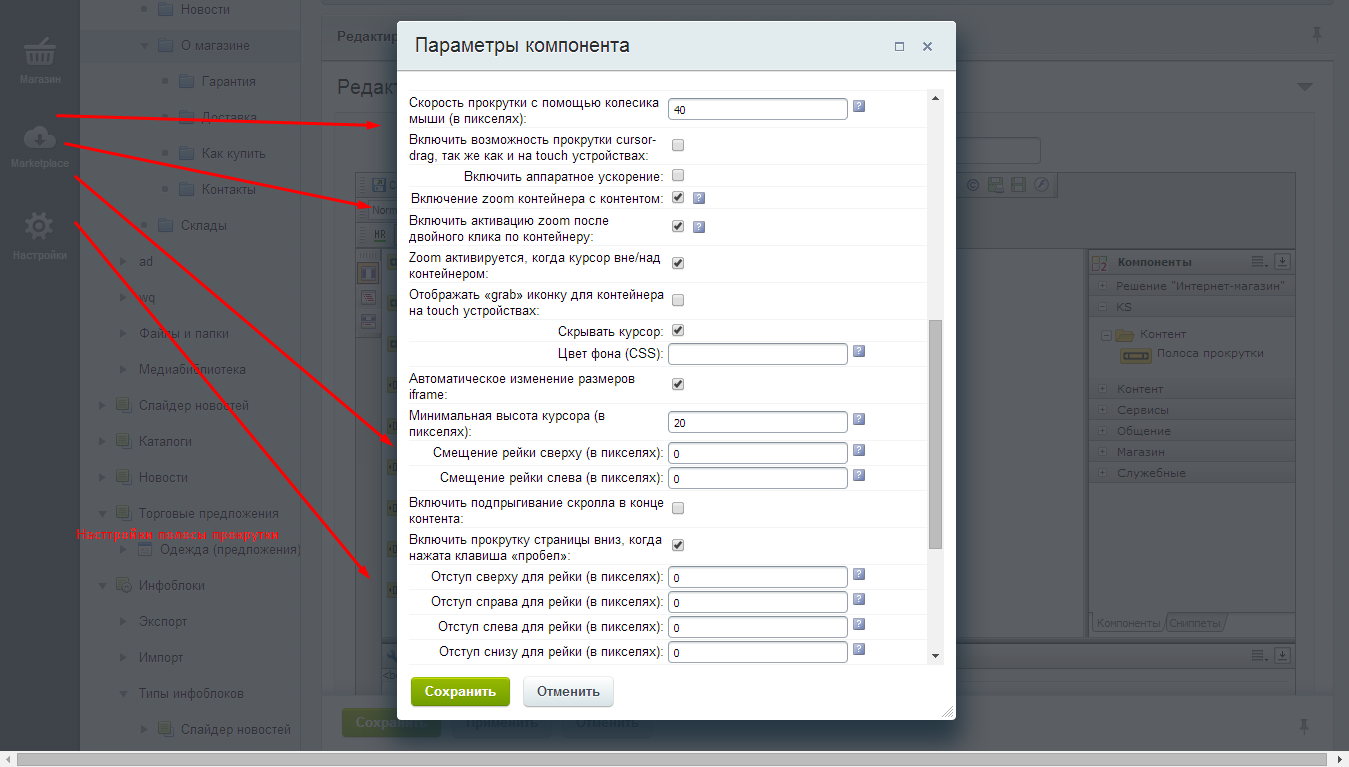Screen dimensions: 1349x767
Task: Enable the аппаратное ускорение checkbox
Action: pyautogui.click(x=678, y=176)
